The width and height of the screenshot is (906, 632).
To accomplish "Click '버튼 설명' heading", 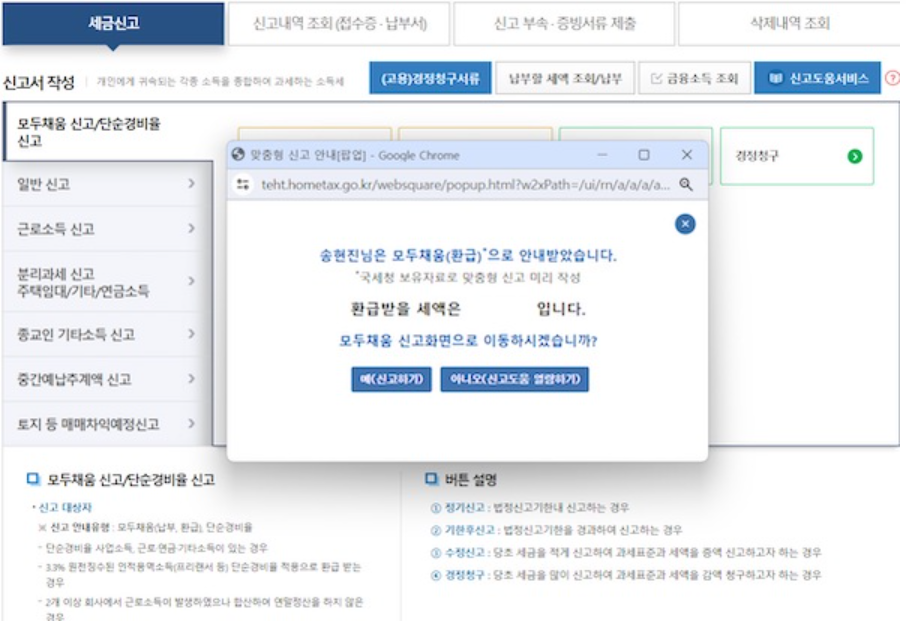I will coord(470,479).
